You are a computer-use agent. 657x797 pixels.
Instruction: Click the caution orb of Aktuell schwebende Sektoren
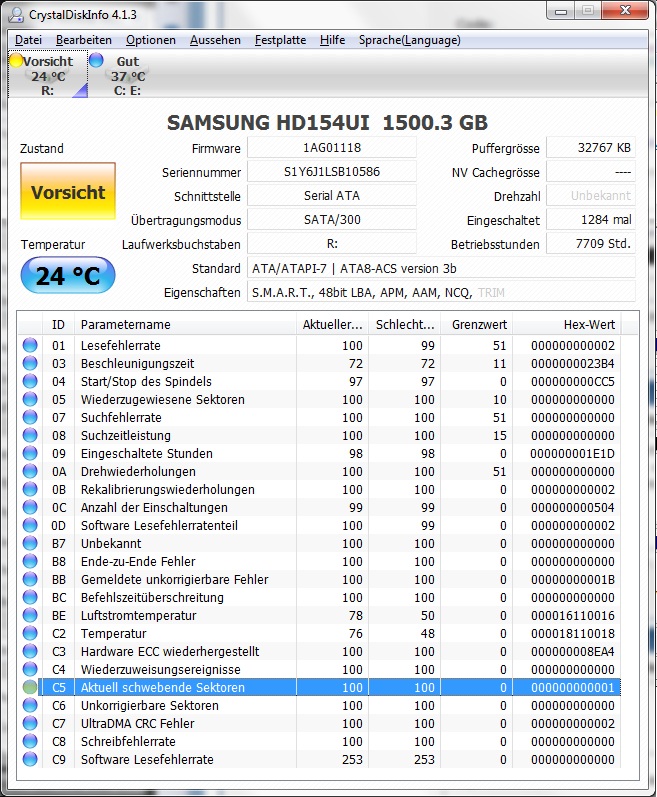coord(30,687)
